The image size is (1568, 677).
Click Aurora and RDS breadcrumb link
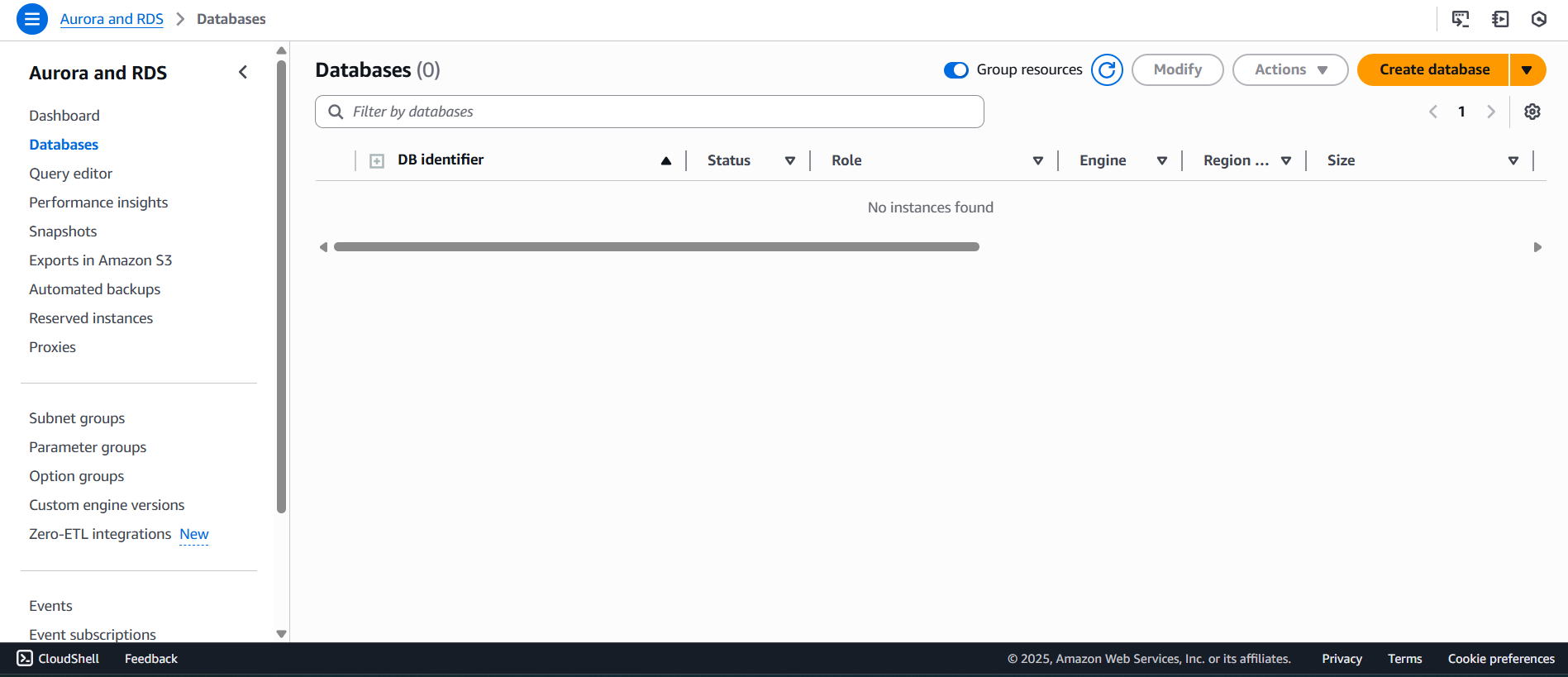(x=112, y=19)
